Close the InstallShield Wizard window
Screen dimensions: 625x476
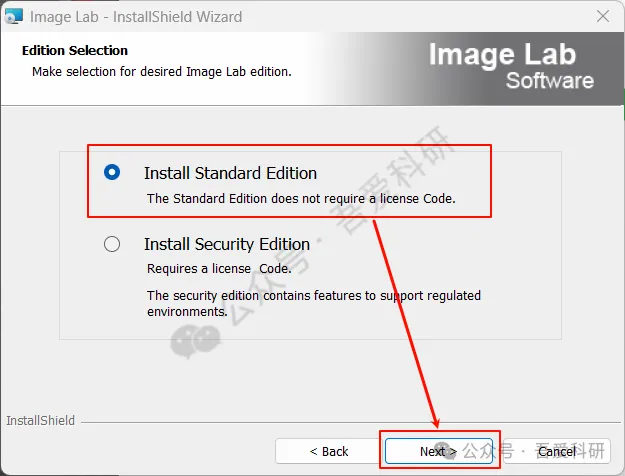pyautogui.click(x=603, y=17)
